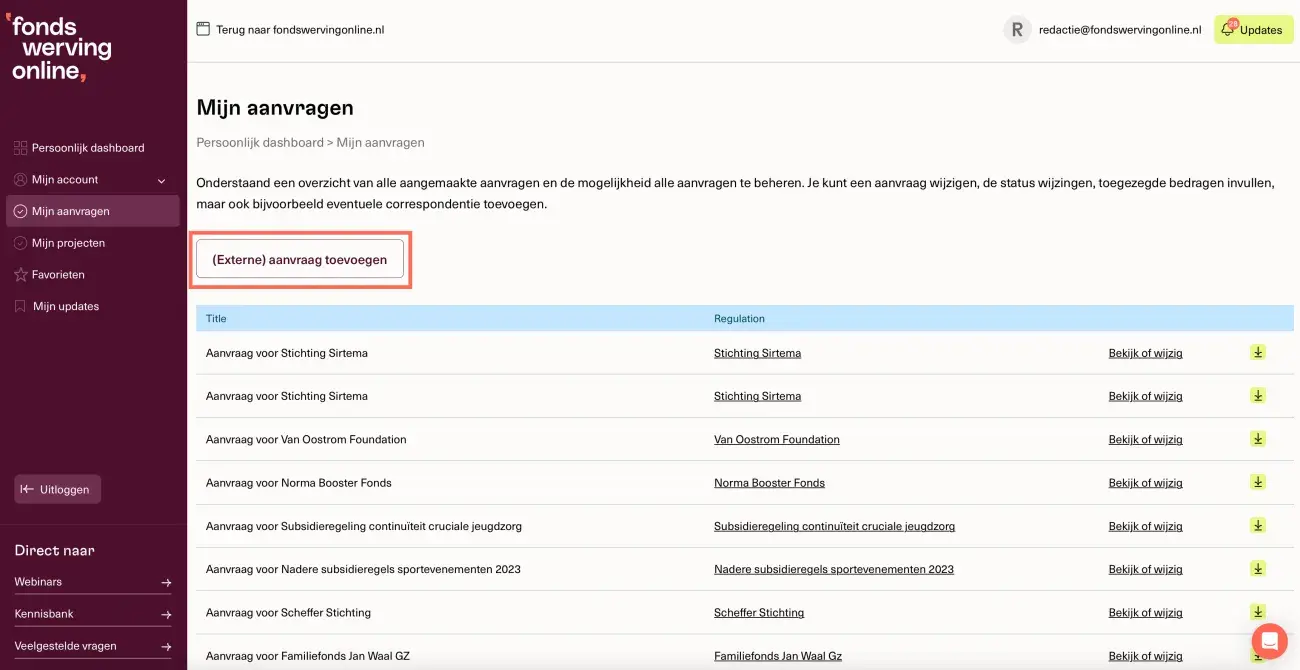Click the Updates bell icon
The image size is (1300, 670).
click(x=1228, y=29)
